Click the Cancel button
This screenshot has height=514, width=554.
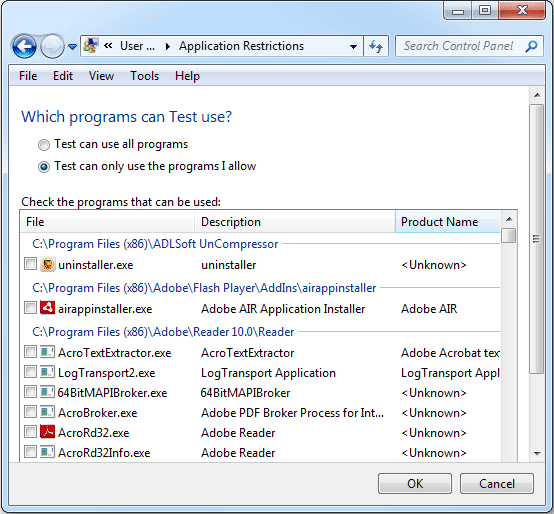tap(496, 484)
